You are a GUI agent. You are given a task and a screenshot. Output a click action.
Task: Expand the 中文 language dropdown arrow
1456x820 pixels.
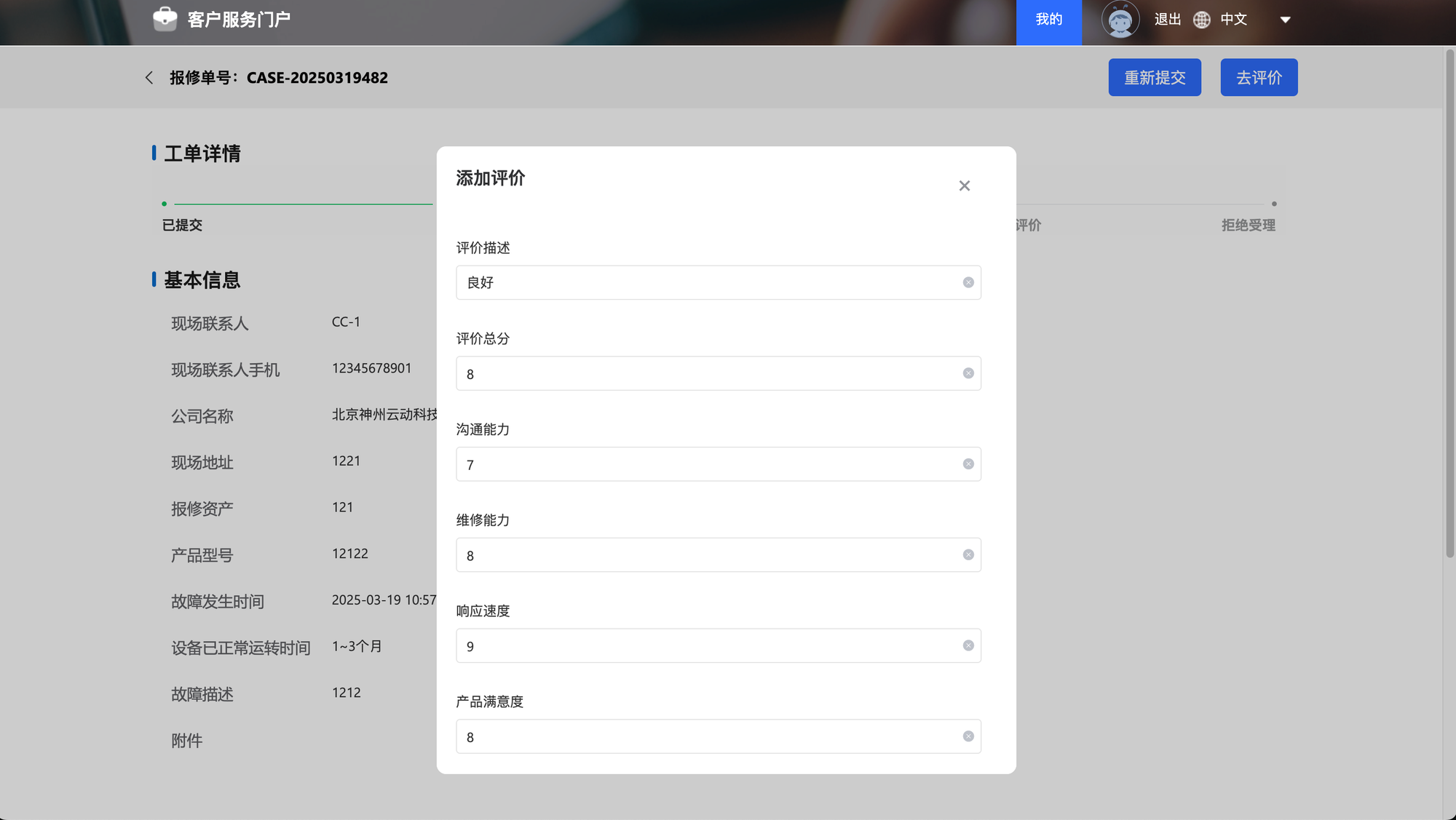pyautogui.click(x=1285, y=20)
